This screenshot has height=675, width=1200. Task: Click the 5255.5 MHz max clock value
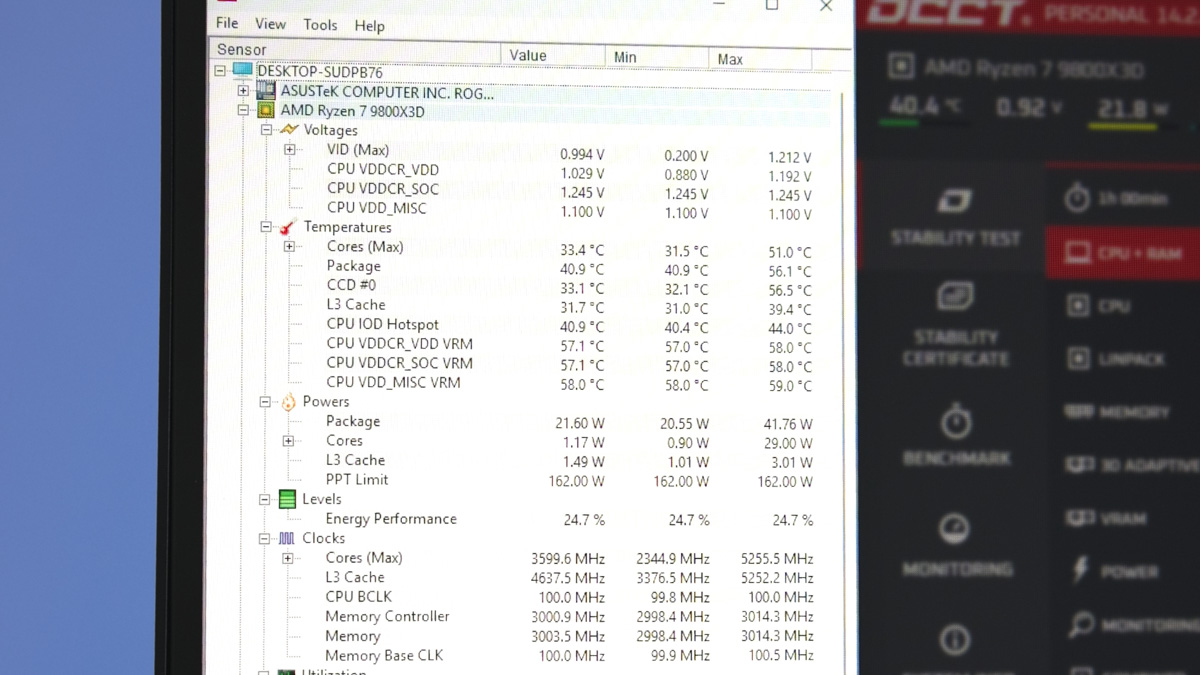pyautogui.click(x=777, y=560)
